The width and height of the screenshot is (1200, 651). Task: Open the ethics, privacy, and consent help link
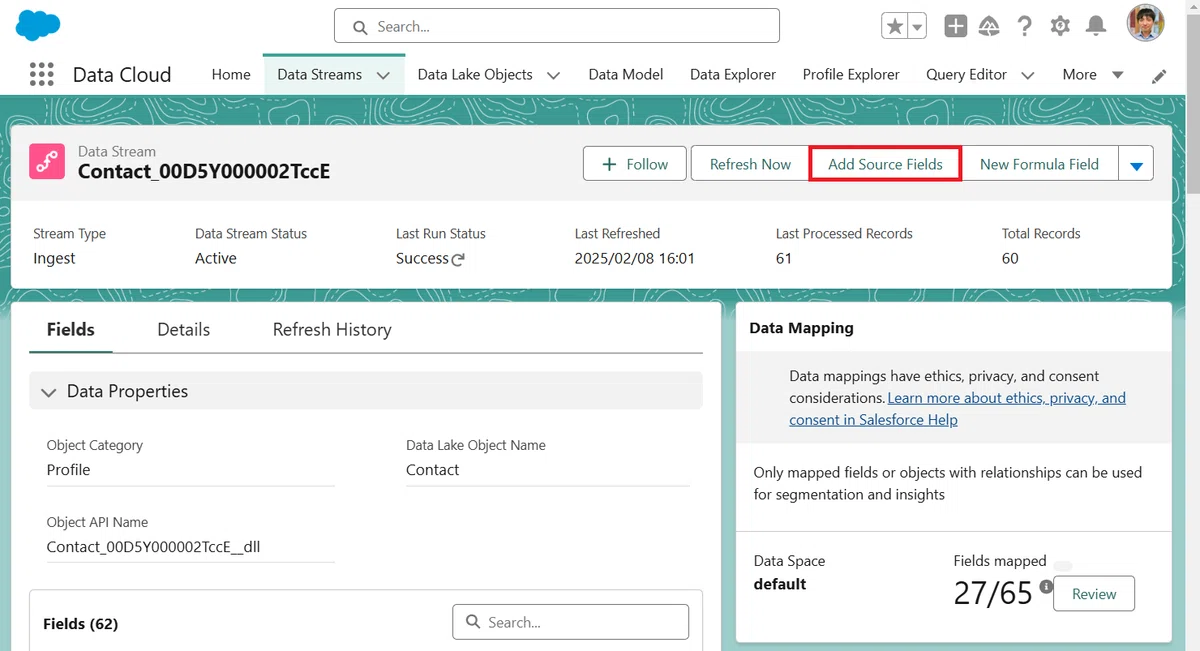958,409
